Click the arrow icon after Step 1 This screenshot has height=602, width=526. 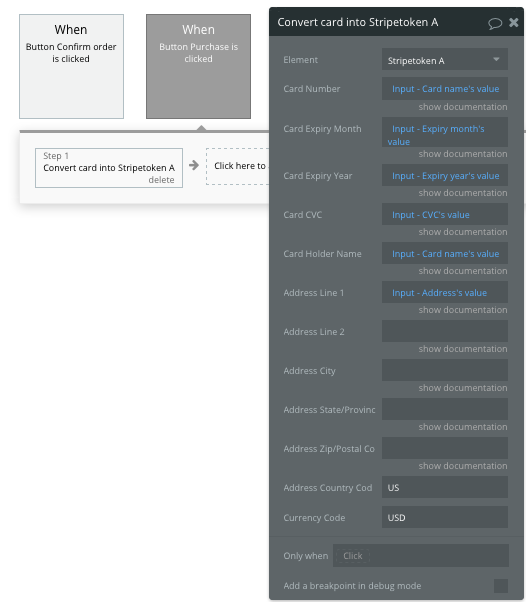pyautogui.click(x=194, y=165)
